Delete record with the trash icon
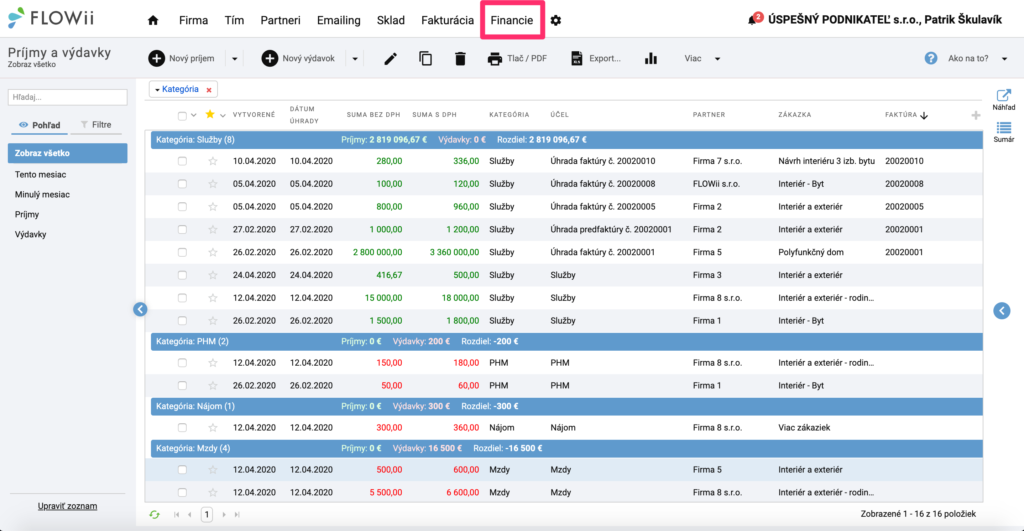Screen dimensions: 1024x531 pyautogui.click(x=460, y=59)
